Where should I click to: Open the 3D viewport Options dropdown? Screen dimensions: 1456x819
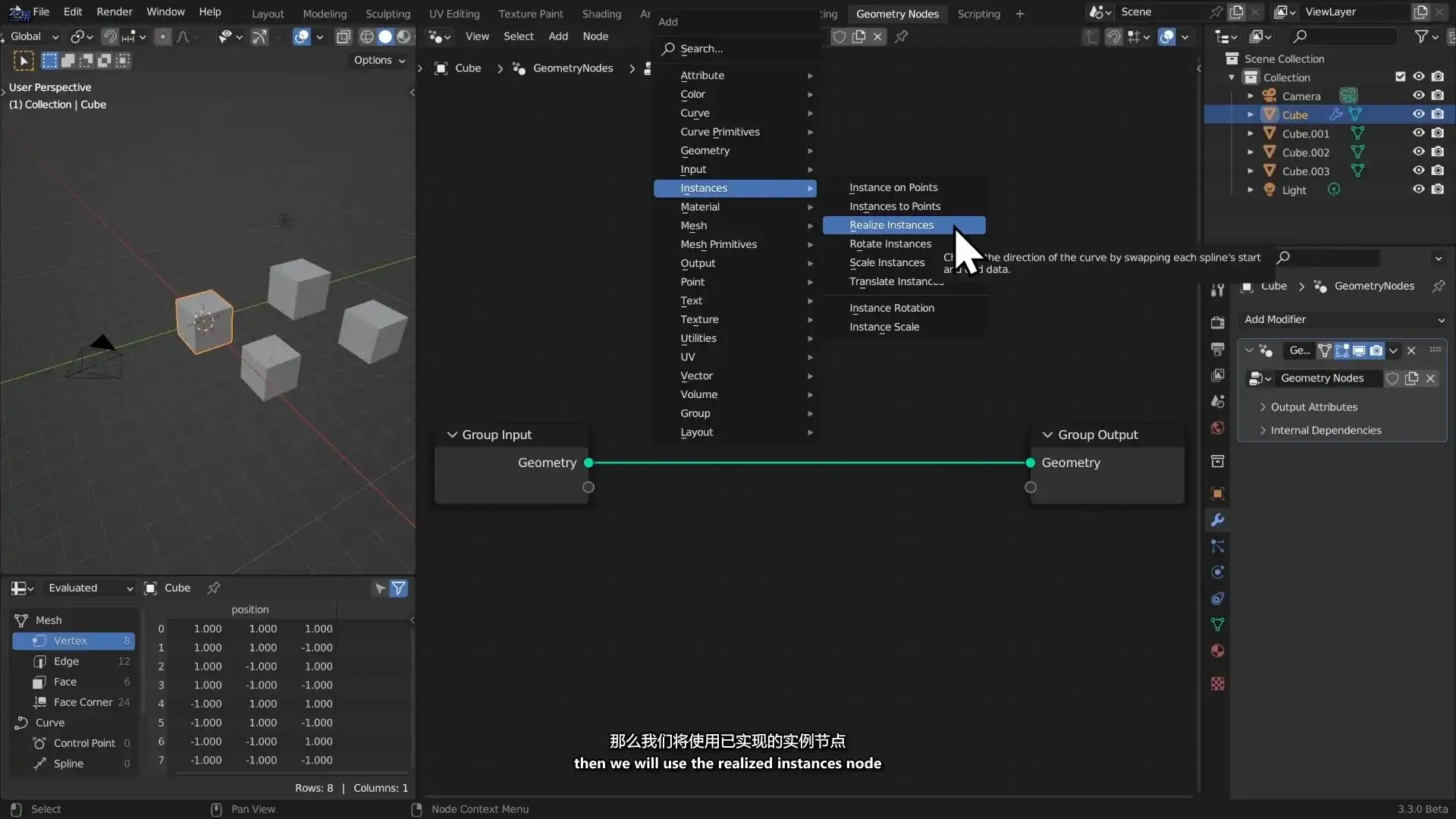[379, 60]
